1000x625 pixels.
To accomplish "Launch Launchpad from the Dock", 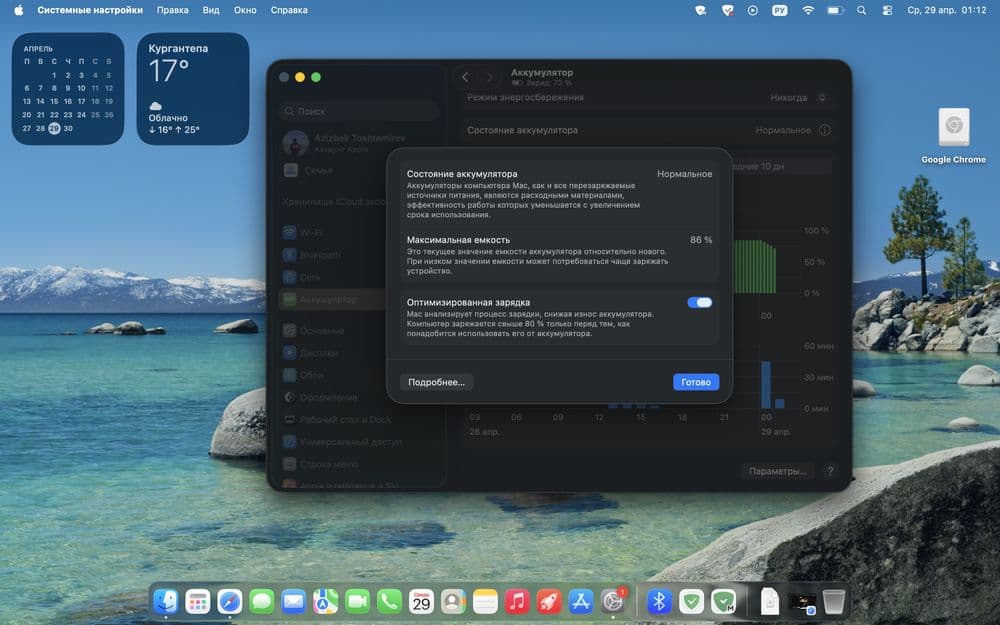I will (x=198, y=601).
